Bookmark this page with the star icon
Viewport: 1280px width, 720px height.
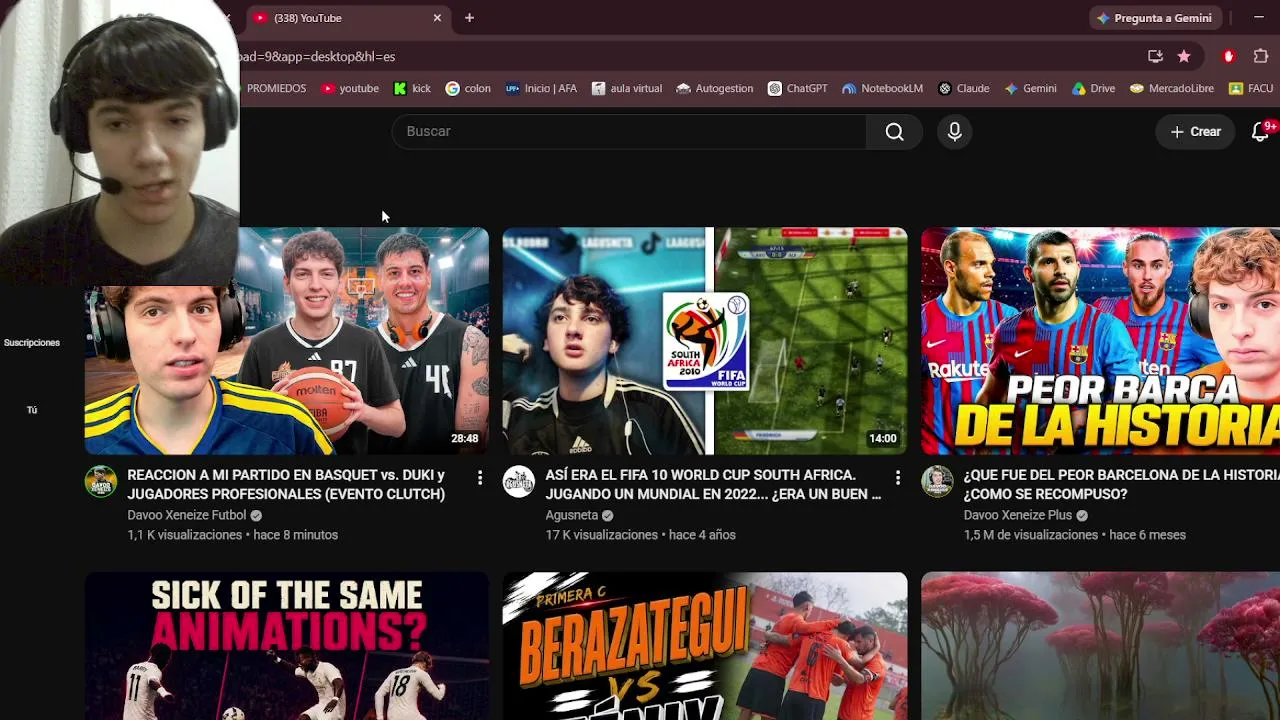tap(1184, 56)
